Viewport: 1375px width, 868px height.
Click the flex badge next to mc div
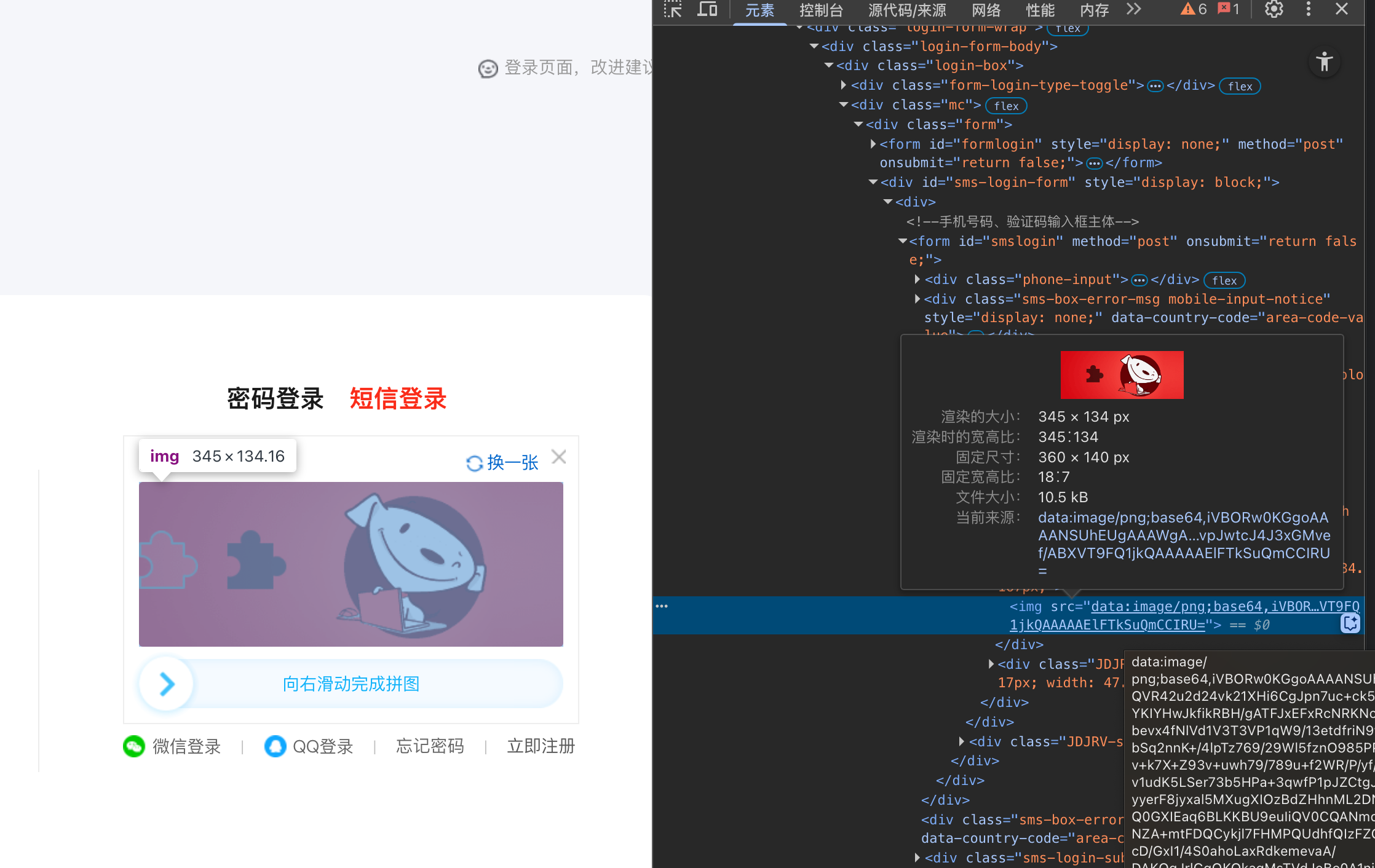tap(1006, 106)
